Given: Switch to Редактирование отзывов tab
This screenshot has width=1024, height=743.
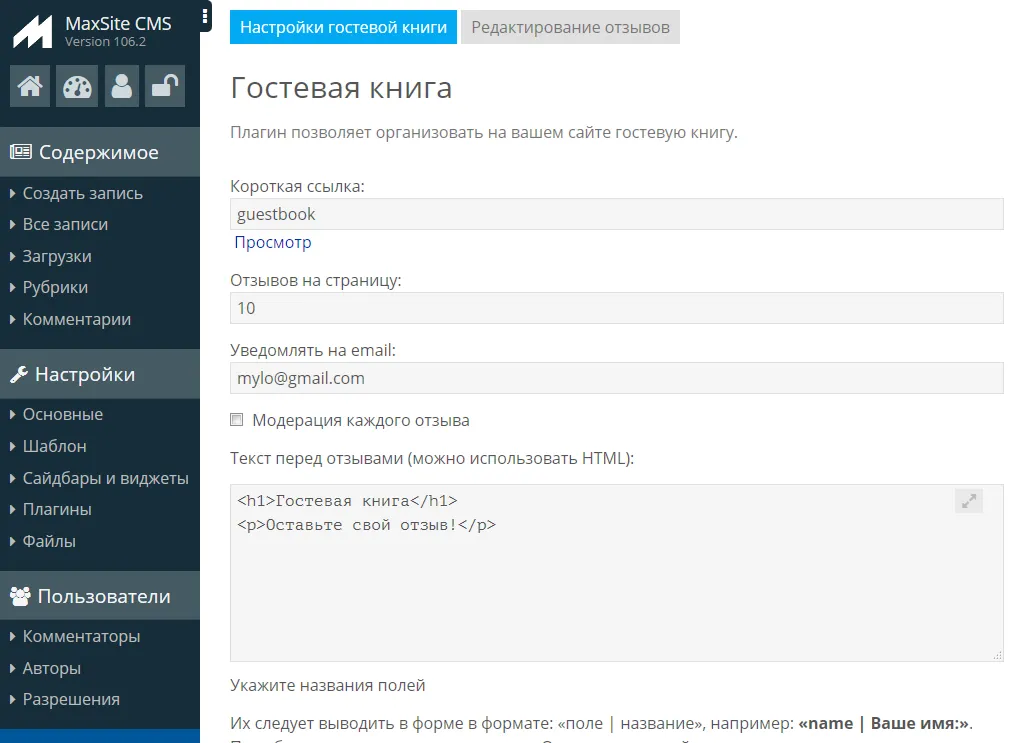Looking at the screenshot, I should coord(570,27).
